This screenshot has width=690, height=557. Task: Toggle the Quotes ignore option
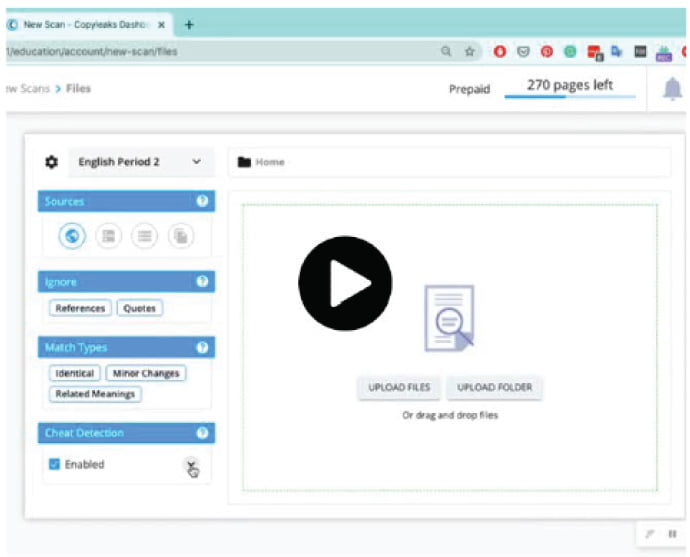click(139, 308)
